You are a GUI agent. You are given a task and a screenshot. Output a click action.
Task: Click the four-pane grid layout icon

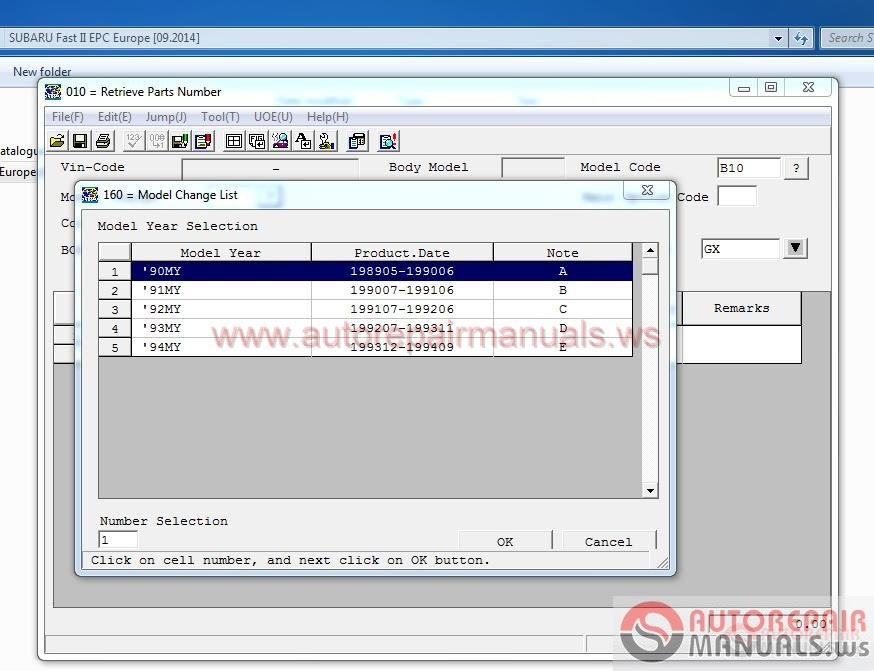tap(234, 141)
